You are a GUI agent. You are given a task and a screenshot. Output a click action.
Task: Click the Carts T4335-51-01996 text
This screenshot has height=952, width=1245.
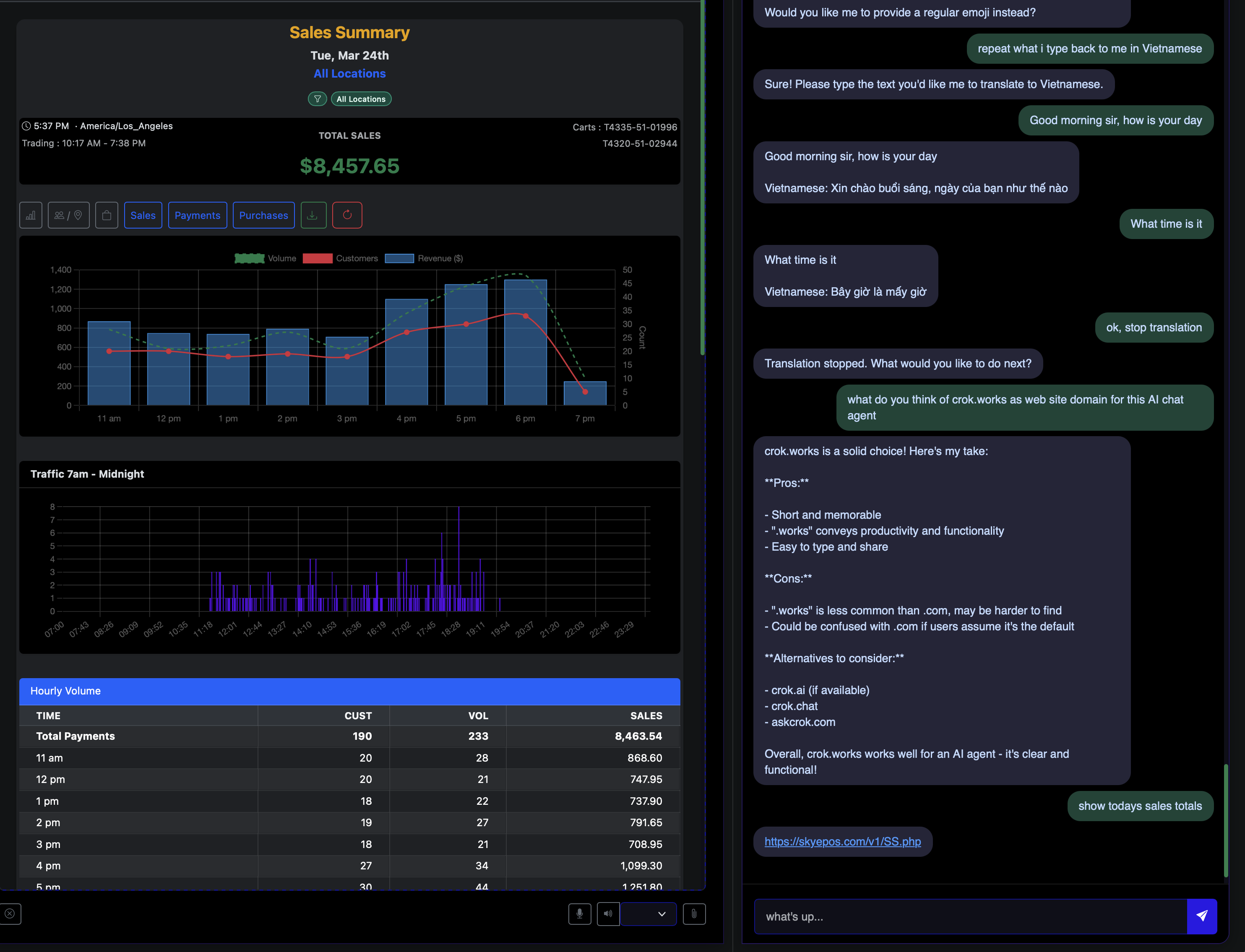[x=625, y=127]
